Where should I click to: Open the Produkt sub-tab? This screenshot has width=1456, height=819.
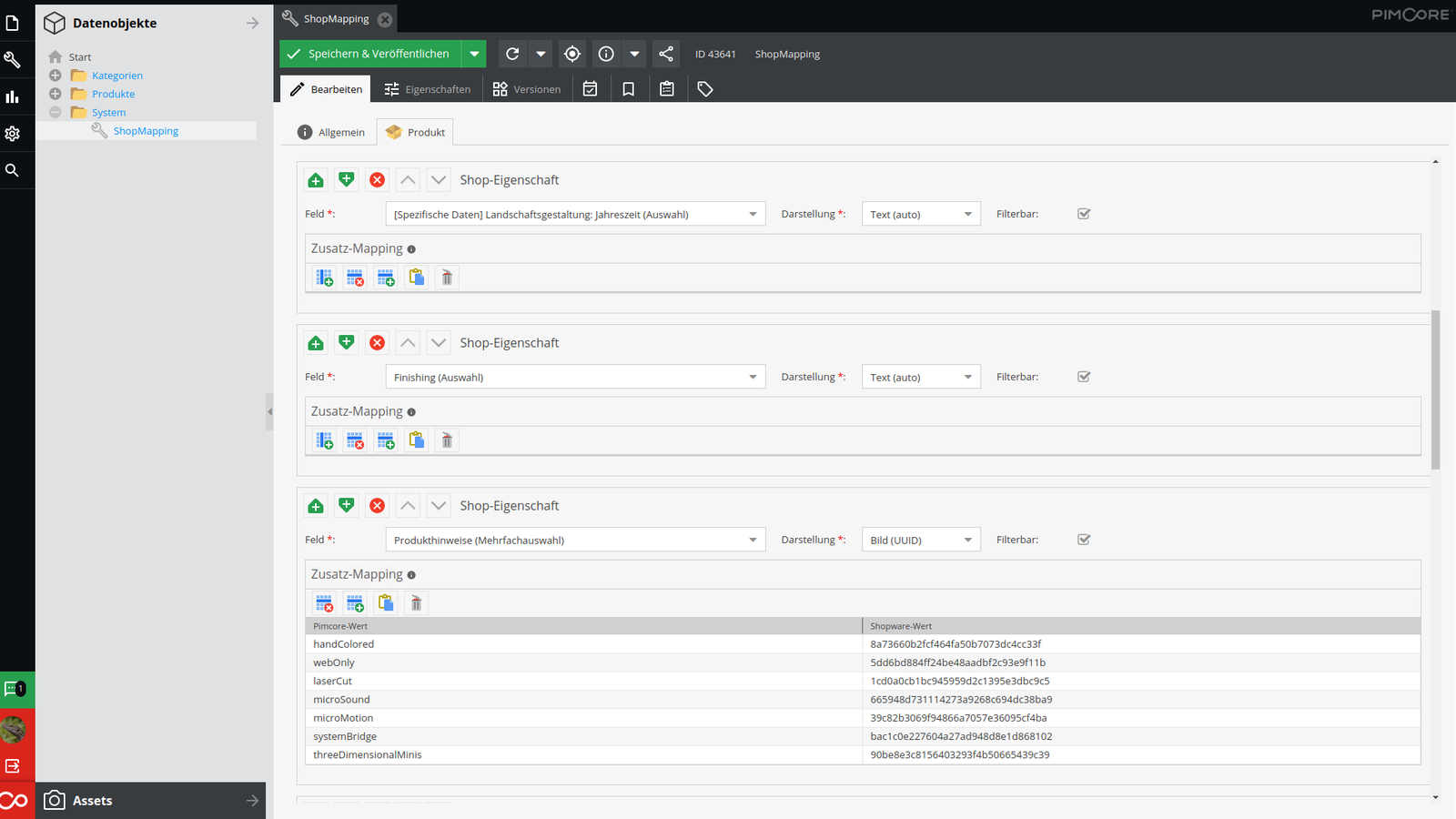pyautogui.click(x=415, y=132)
